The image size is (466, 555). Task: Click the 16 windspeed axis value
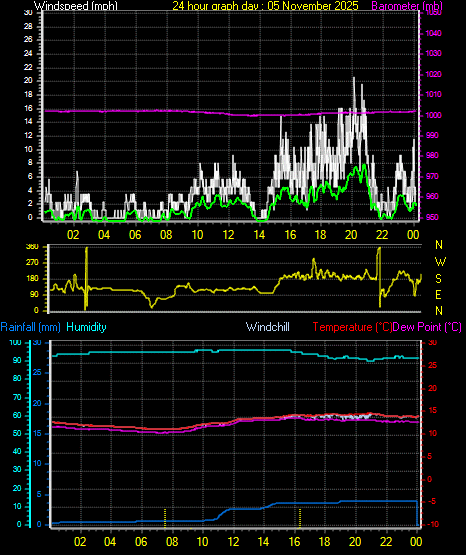tap(28, 108)
